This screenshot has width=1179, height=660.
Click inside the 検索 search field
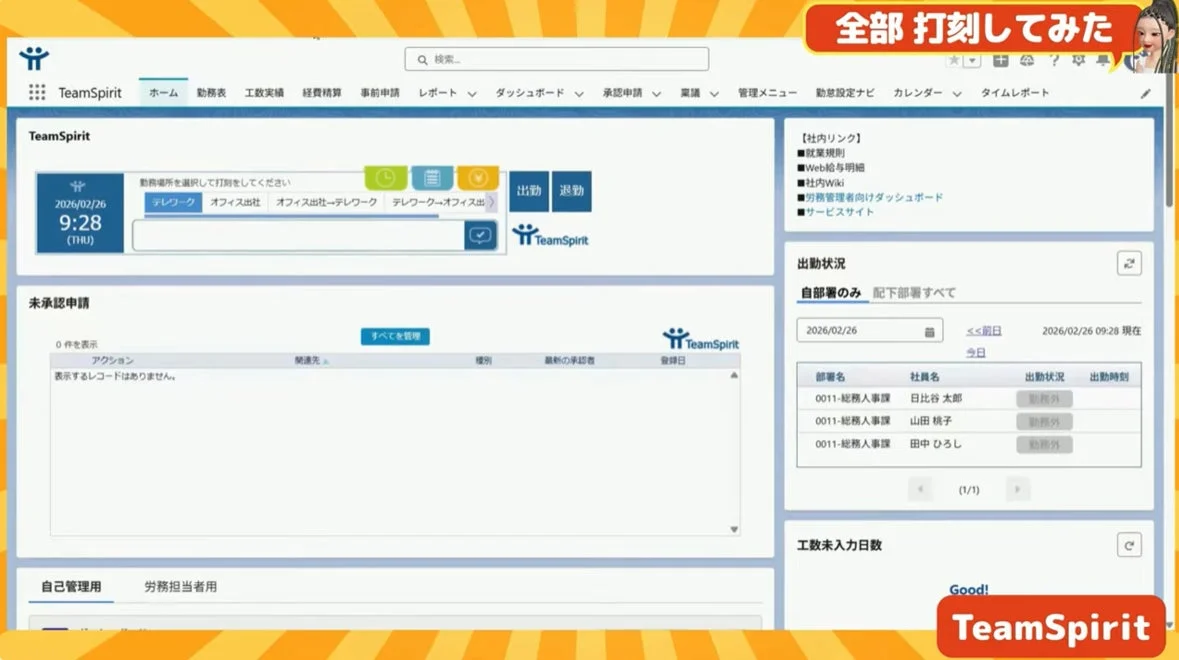pyautogui.click(x=554, y=59)
